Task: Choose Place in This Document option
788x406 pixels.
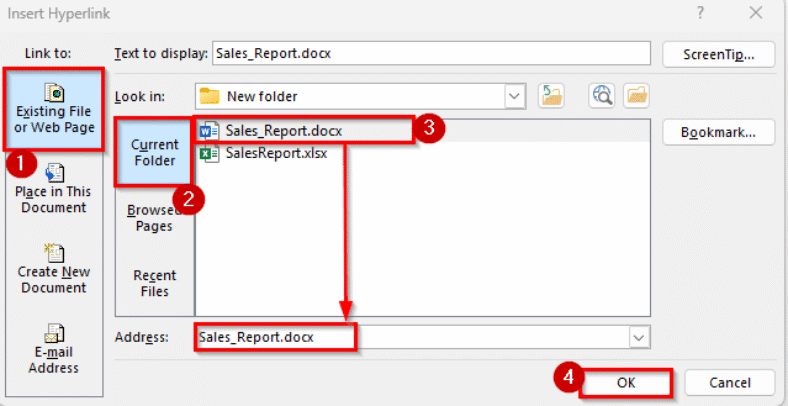Action: click(x=54, y=189)
